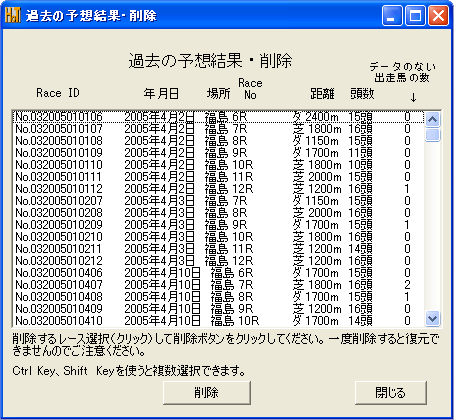Select race No.032005010209 福島 9R row

218,225
